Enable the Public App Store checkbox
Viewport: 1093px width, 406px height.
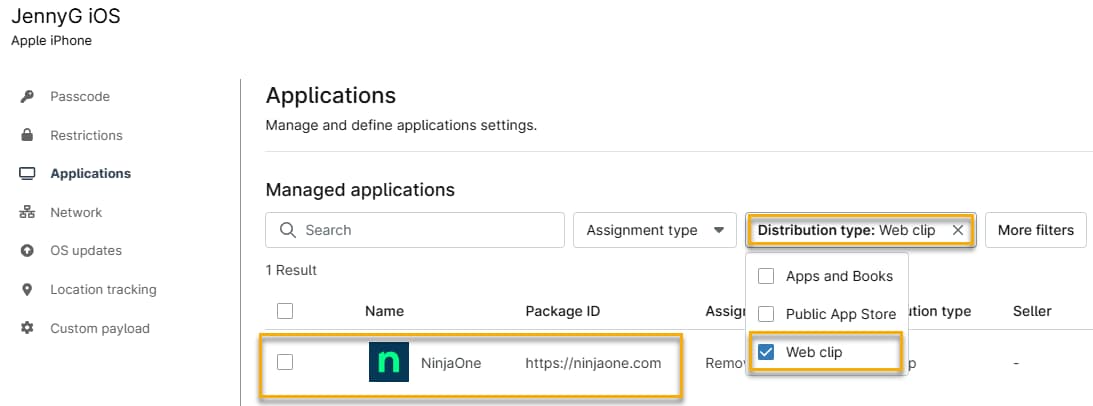coord(766,314)
